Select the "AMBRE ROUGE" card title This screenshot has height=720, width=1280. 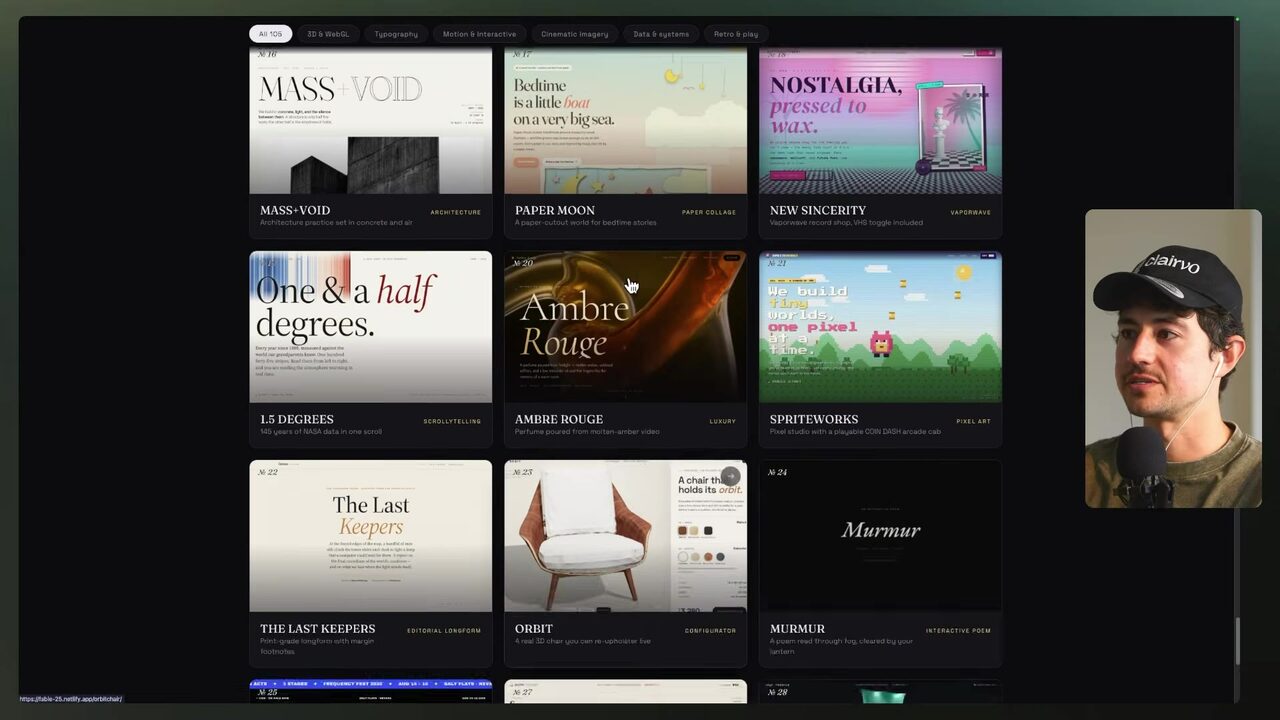(559, 420)
